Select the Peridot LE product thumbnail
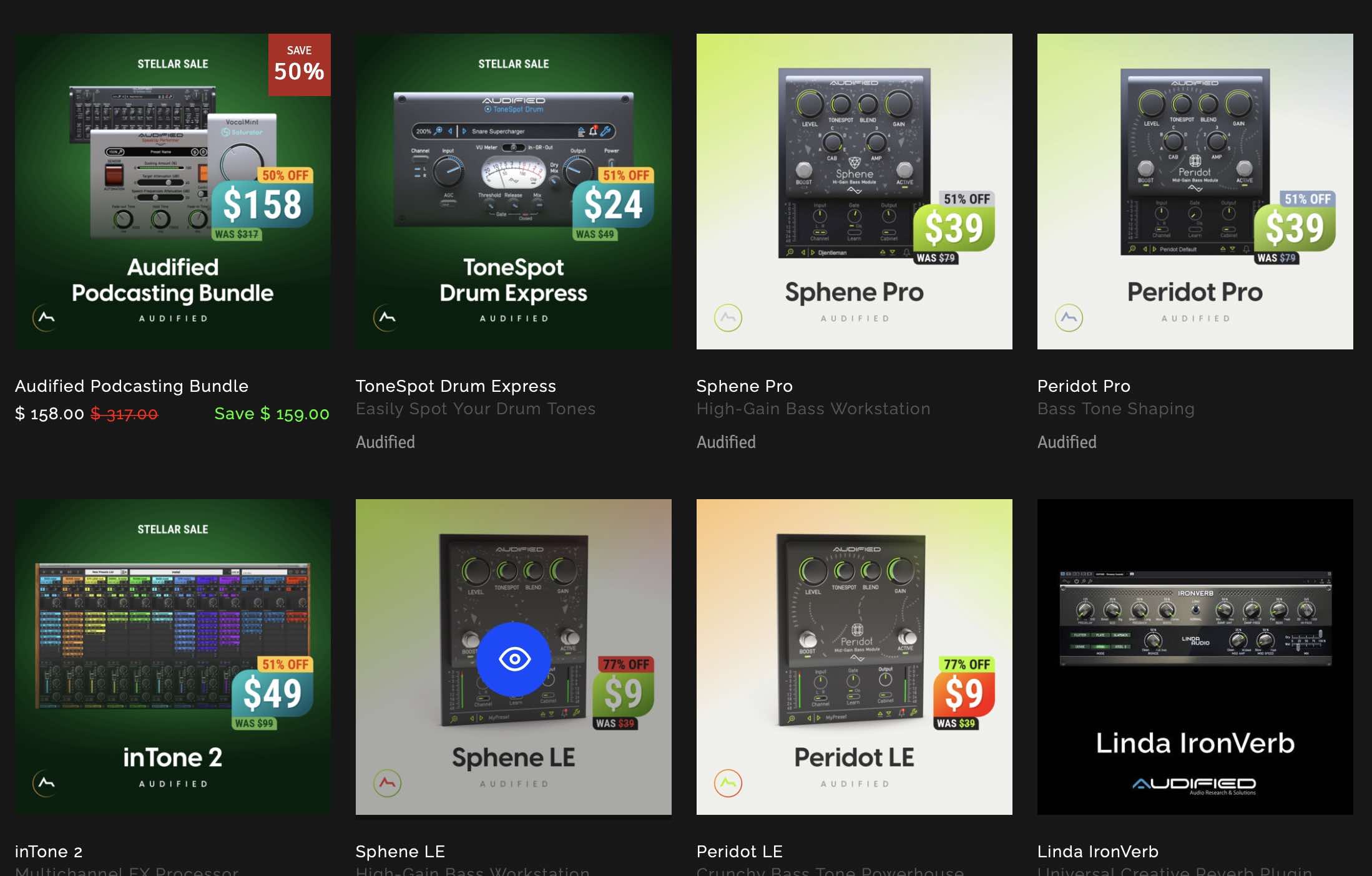The width and height of the screenshot is (1372, 876). point(855,657)
